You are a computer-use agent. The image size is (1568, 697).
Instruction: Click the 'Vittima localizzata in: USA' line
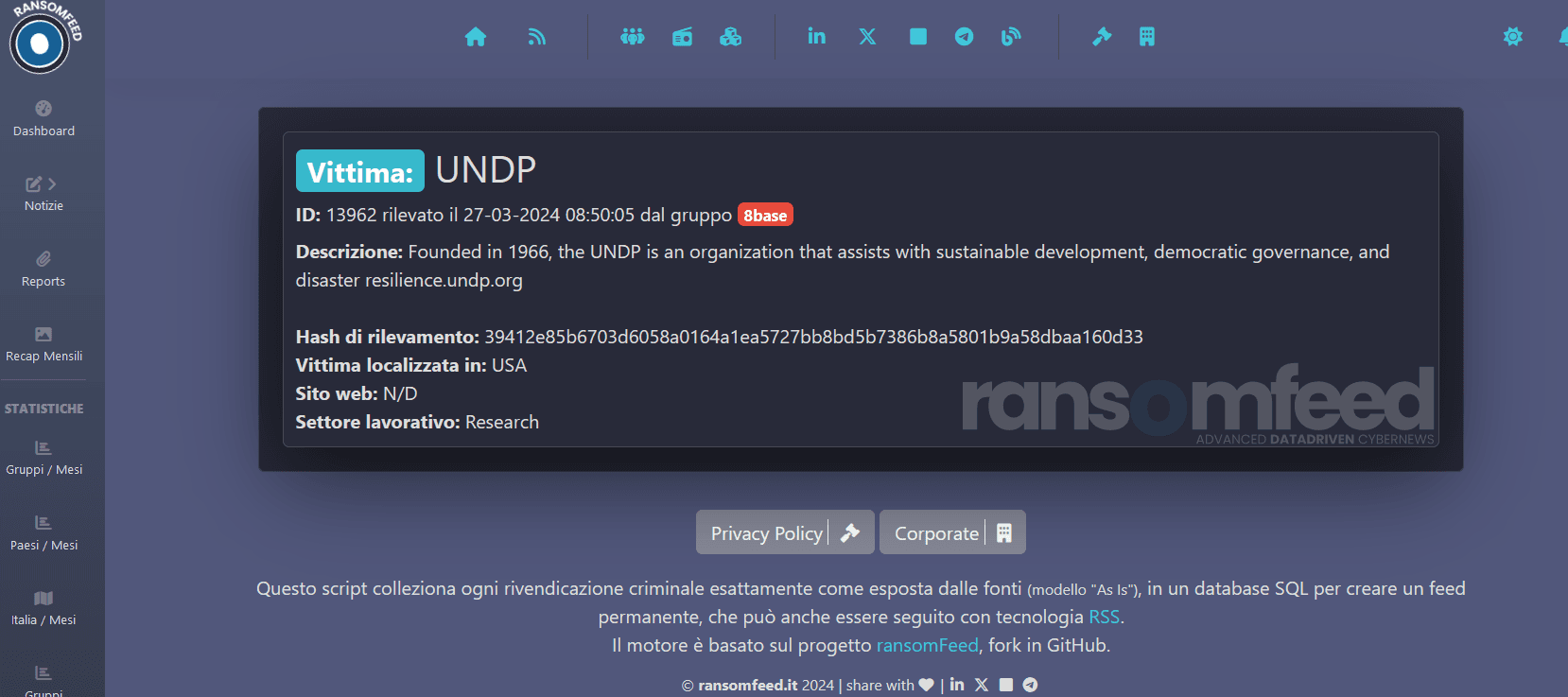pos(411,365)
